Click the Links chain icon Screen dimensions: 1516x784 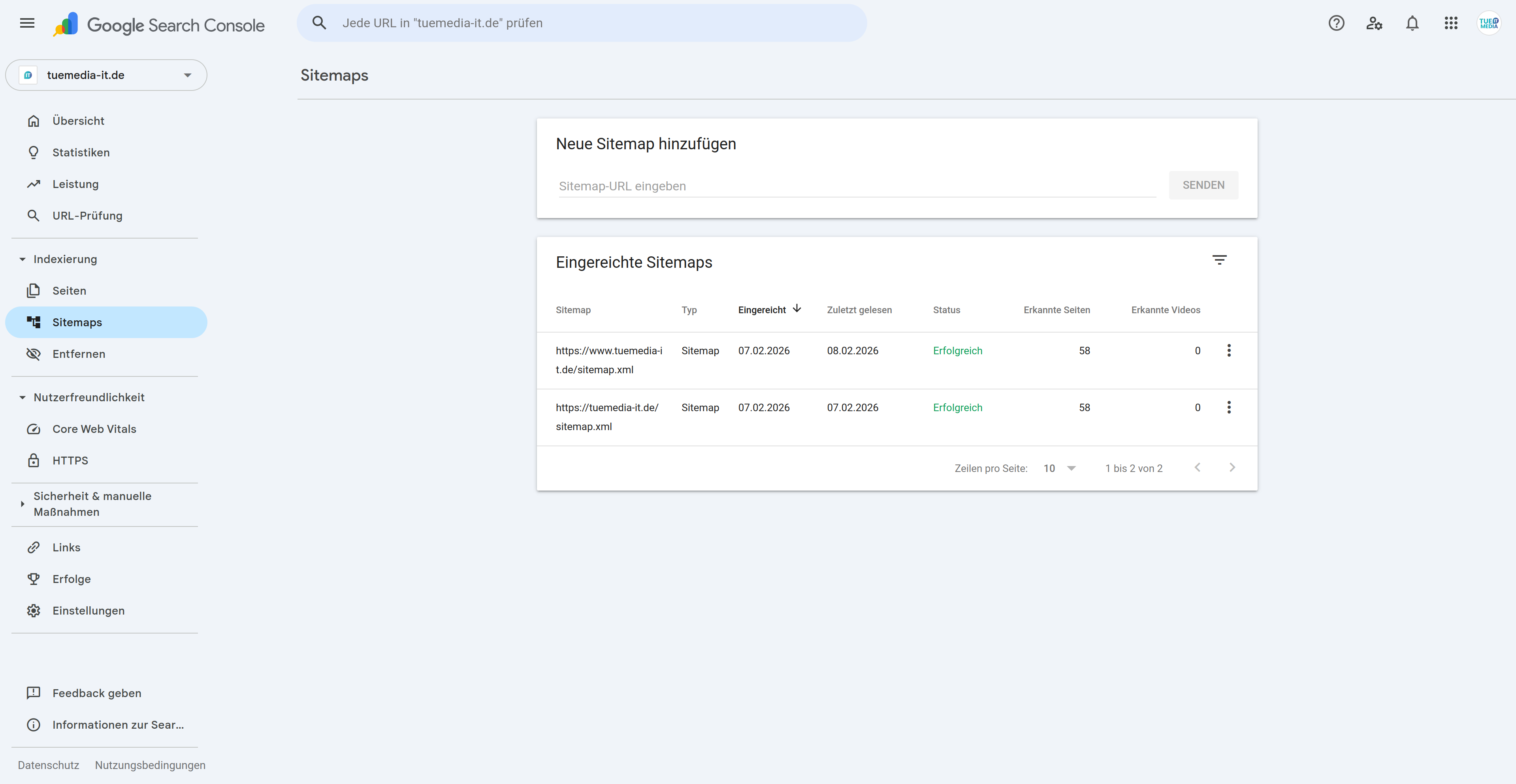(x=34, y=547)
